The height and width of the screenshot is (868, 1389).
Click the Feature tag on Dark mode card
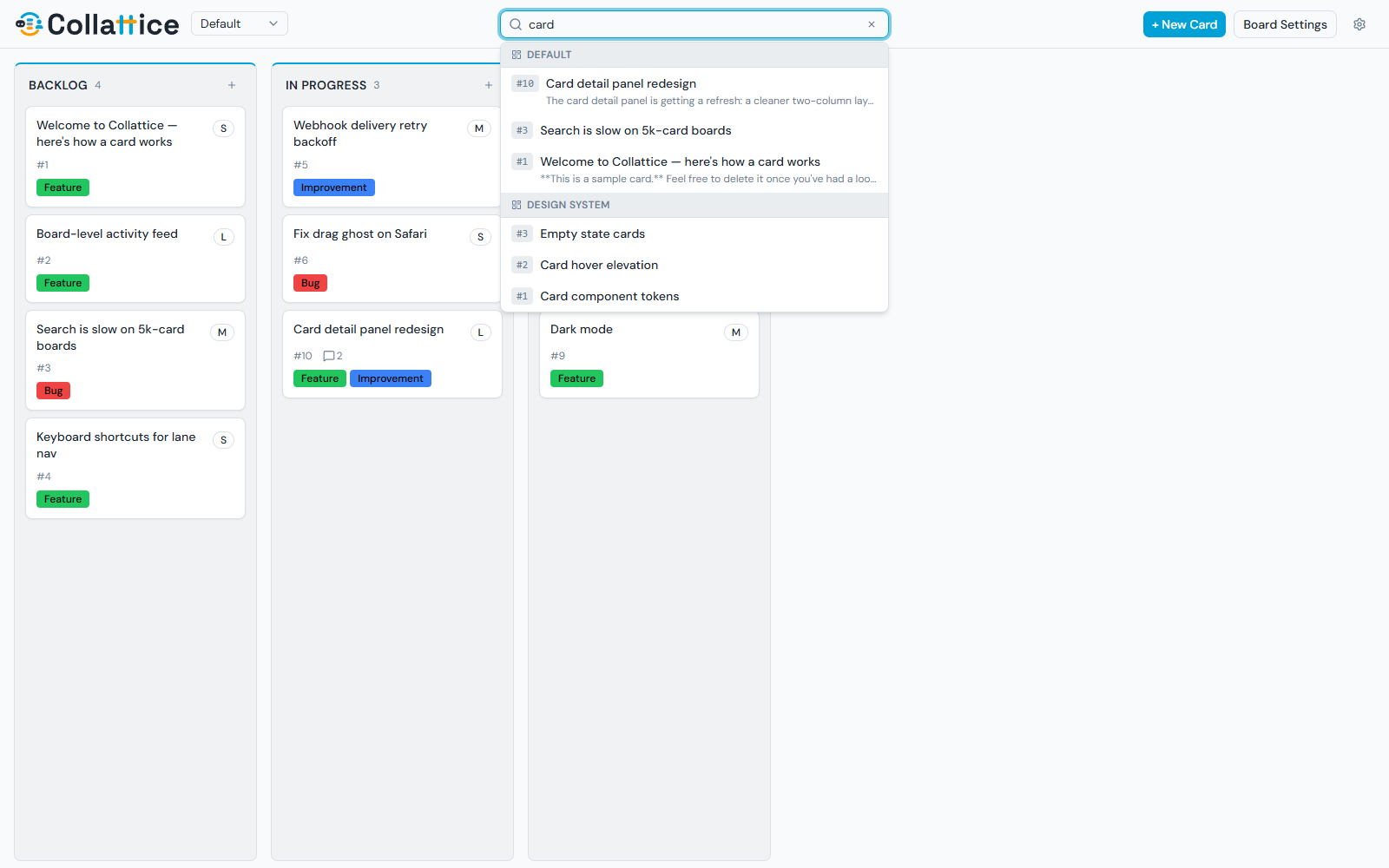click(576, 378)
